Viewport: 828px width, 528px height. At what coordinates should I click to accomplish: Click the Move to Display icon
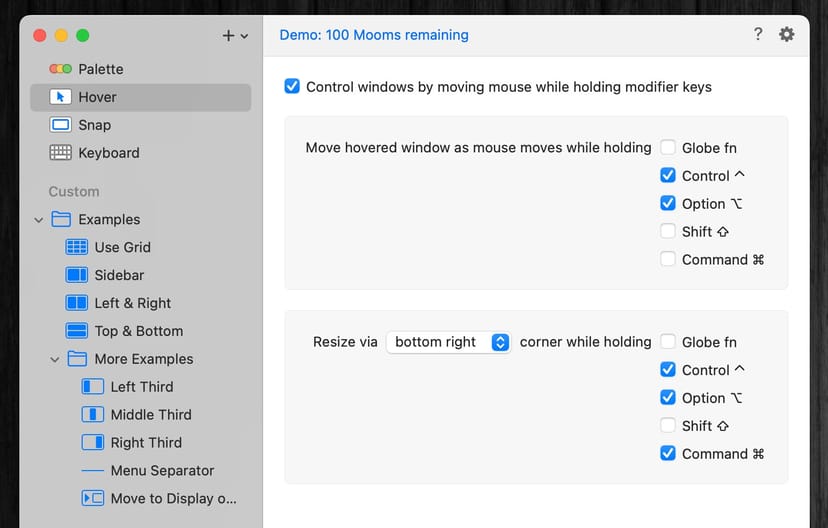click(x=93, y=499)
